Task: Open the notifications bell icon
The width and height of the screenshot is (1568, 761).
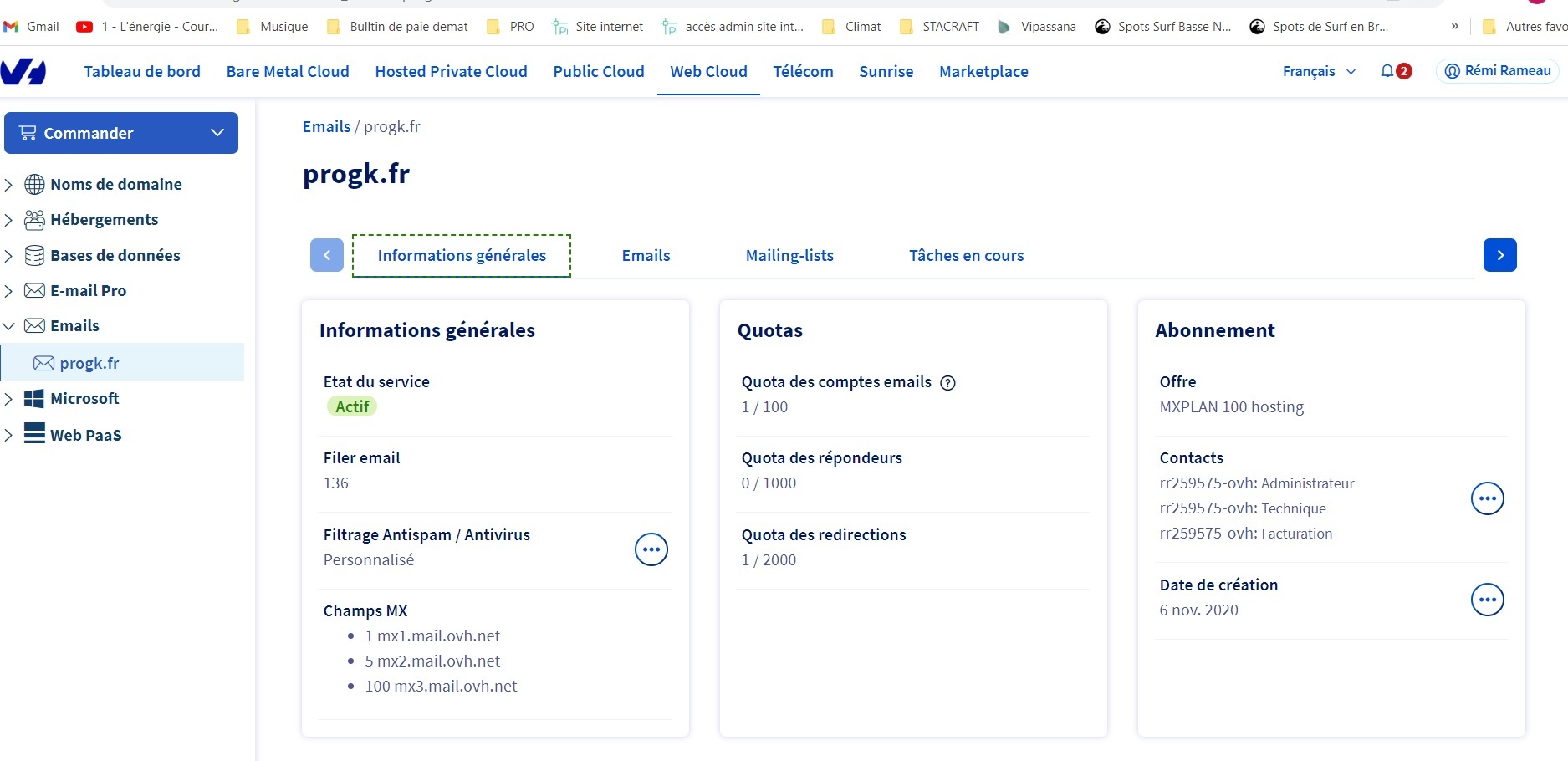Action: 1387,71
